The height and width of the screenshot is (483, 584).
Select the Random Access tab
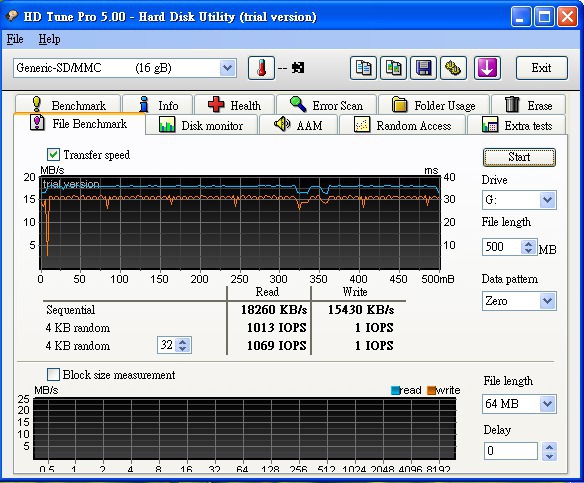coord(402,125)
